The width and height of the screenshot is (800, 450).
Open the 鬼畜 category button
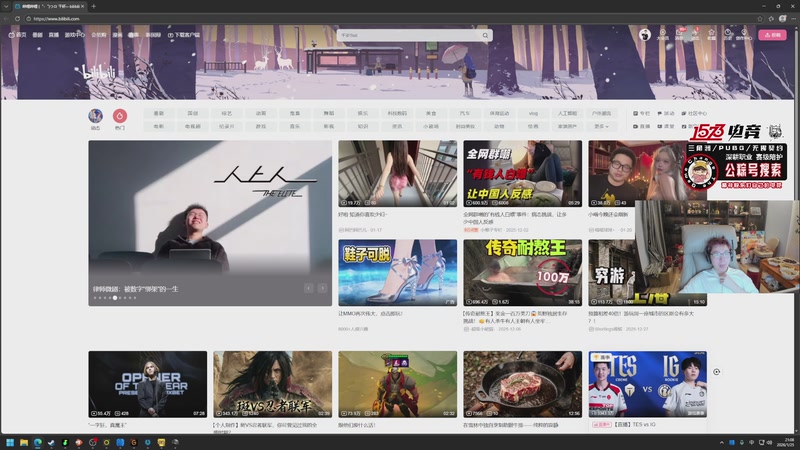point(295,113)
